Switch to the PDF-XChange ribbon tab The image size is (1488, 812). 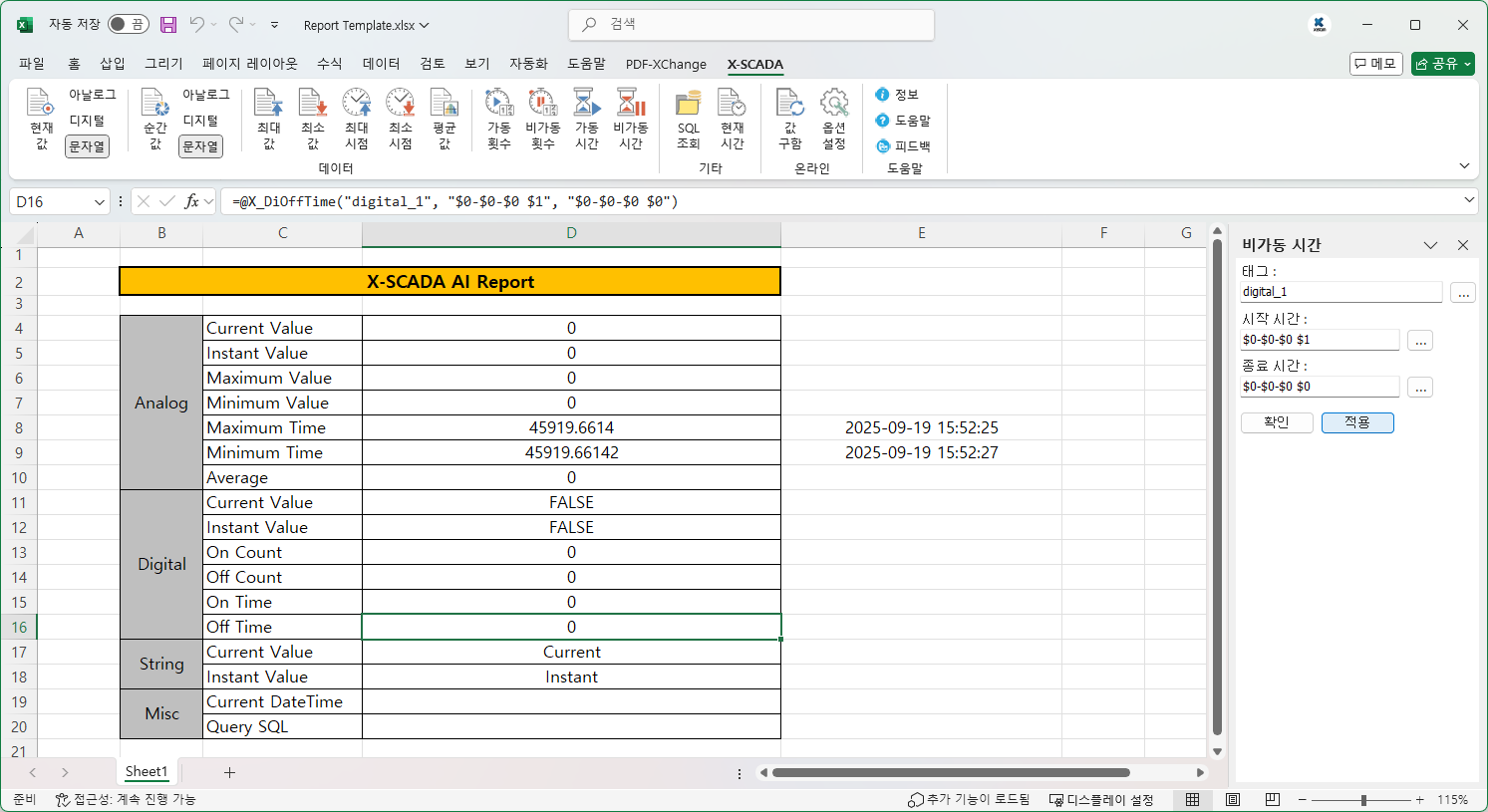coord(665,64)
